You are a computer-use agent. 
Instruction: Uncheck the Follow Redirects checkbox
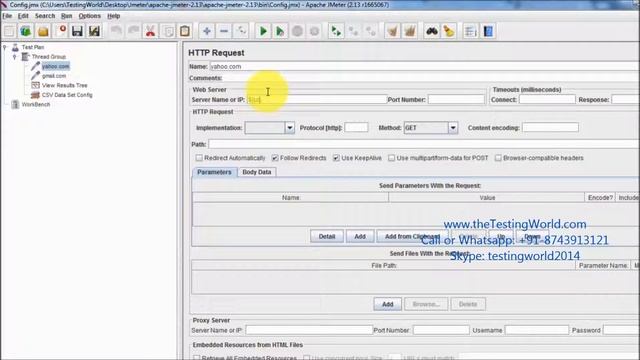(275, 158)
